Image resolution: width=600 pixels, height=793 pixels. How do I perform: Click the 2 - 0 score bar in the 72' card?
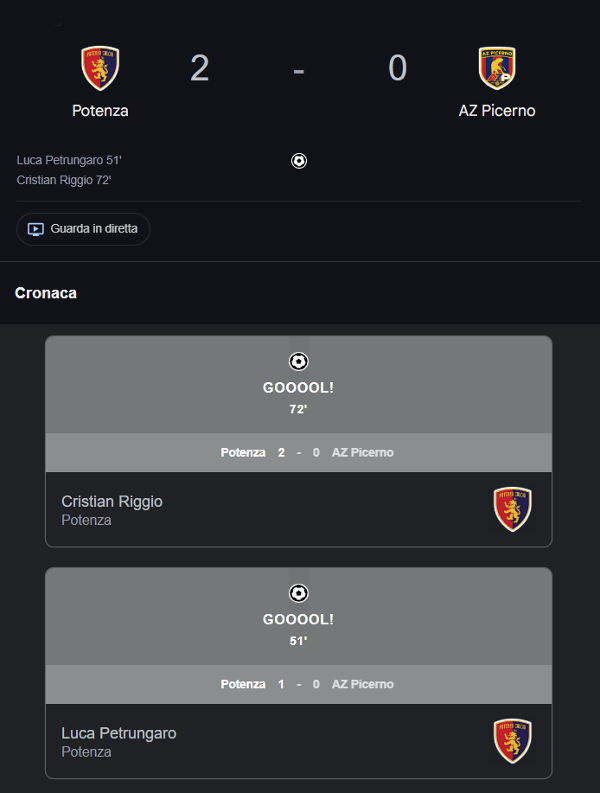coord(298,453)
